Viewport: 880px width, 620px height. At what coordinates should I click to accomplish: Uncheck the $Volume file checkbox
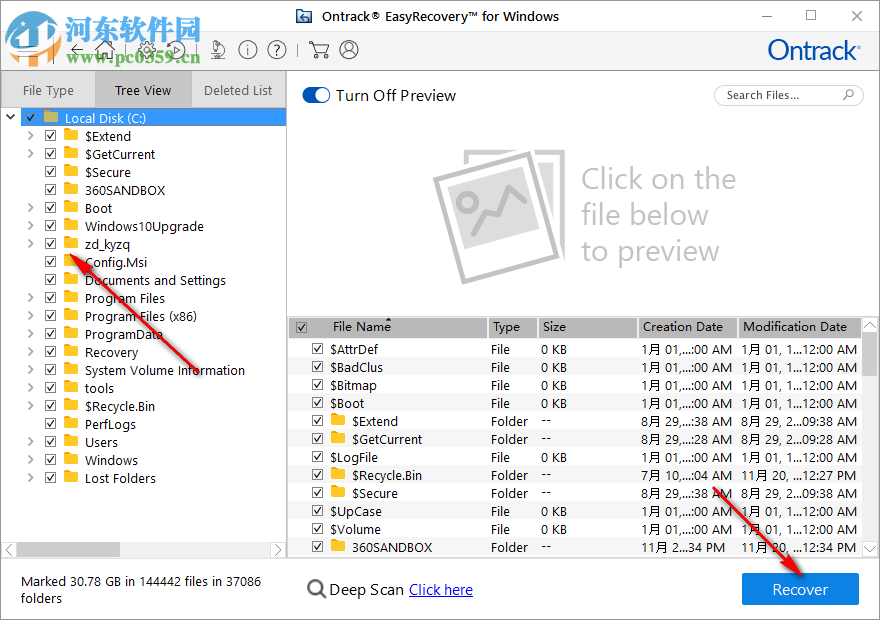click(x=318, y=529)
